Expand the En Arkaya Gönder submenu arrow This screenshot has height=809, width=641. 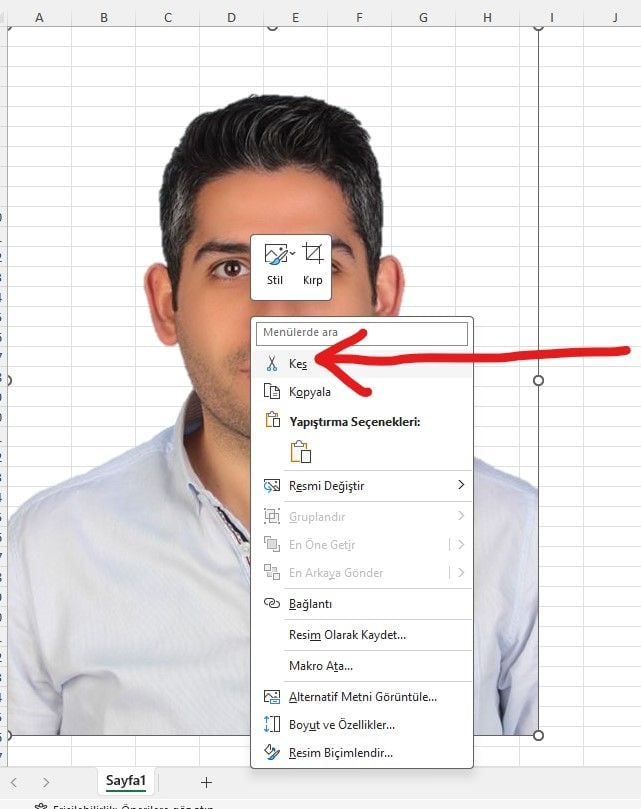coord(461,572)
